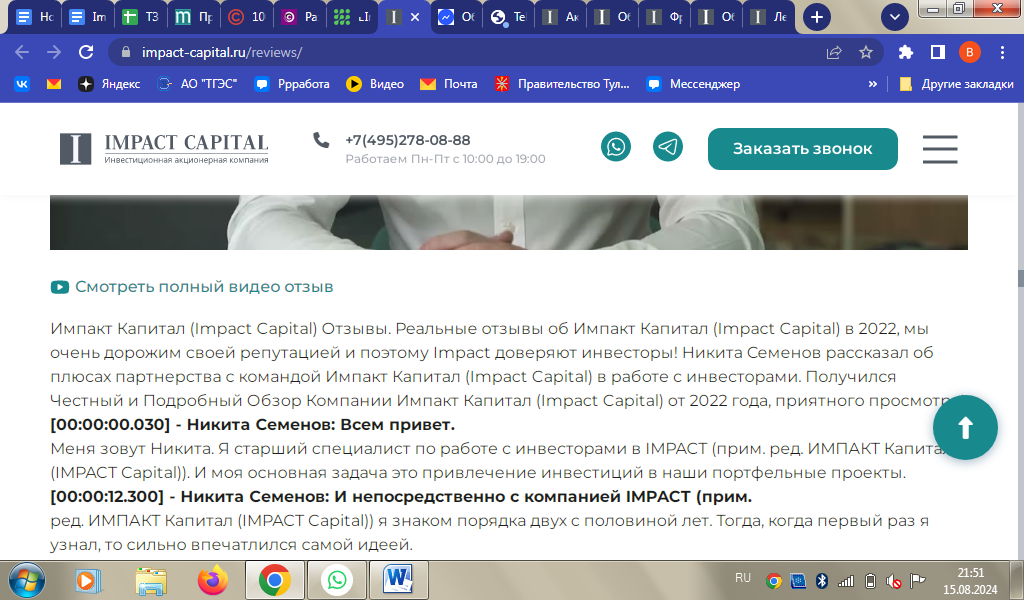Open the АО "ТГЭС" bookmark

pos(197,84)
